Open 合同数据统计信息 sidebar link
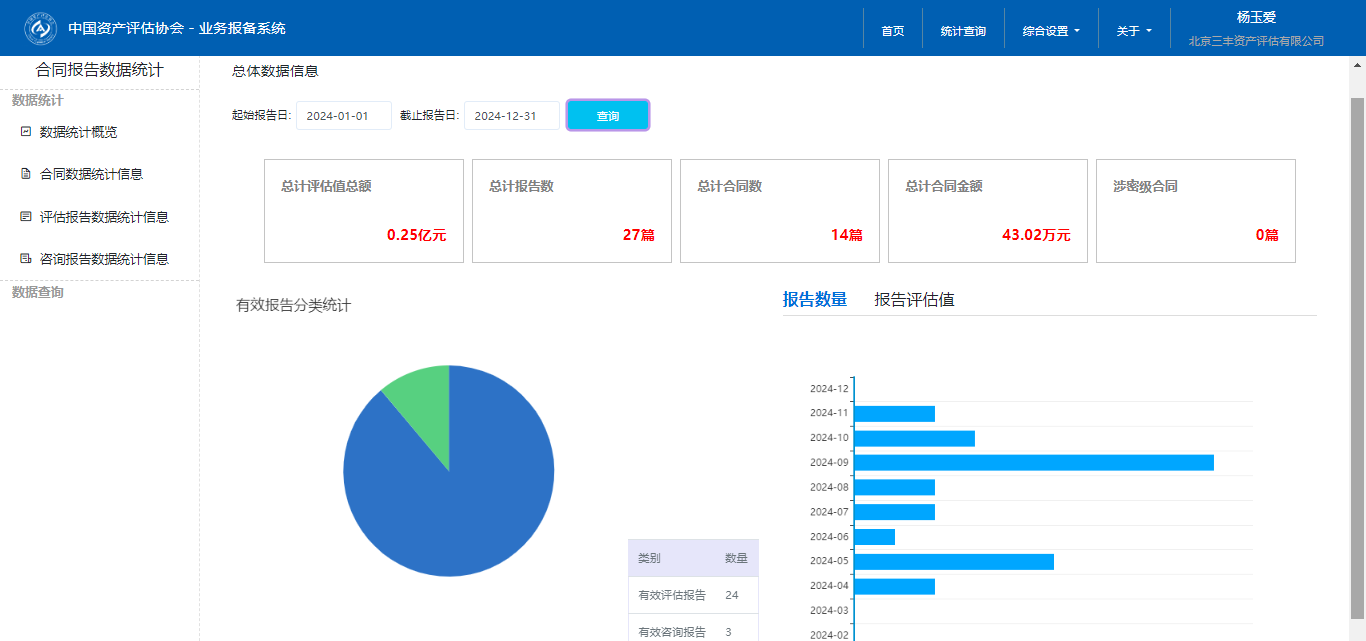This screenshot has height=641, width=1366. pos(91,174)
